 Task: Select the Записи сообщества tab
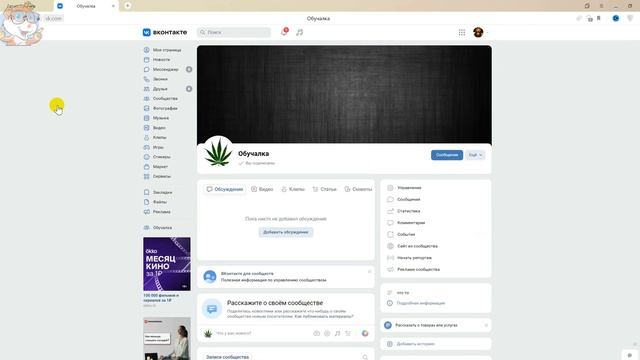tap(227, 357)
